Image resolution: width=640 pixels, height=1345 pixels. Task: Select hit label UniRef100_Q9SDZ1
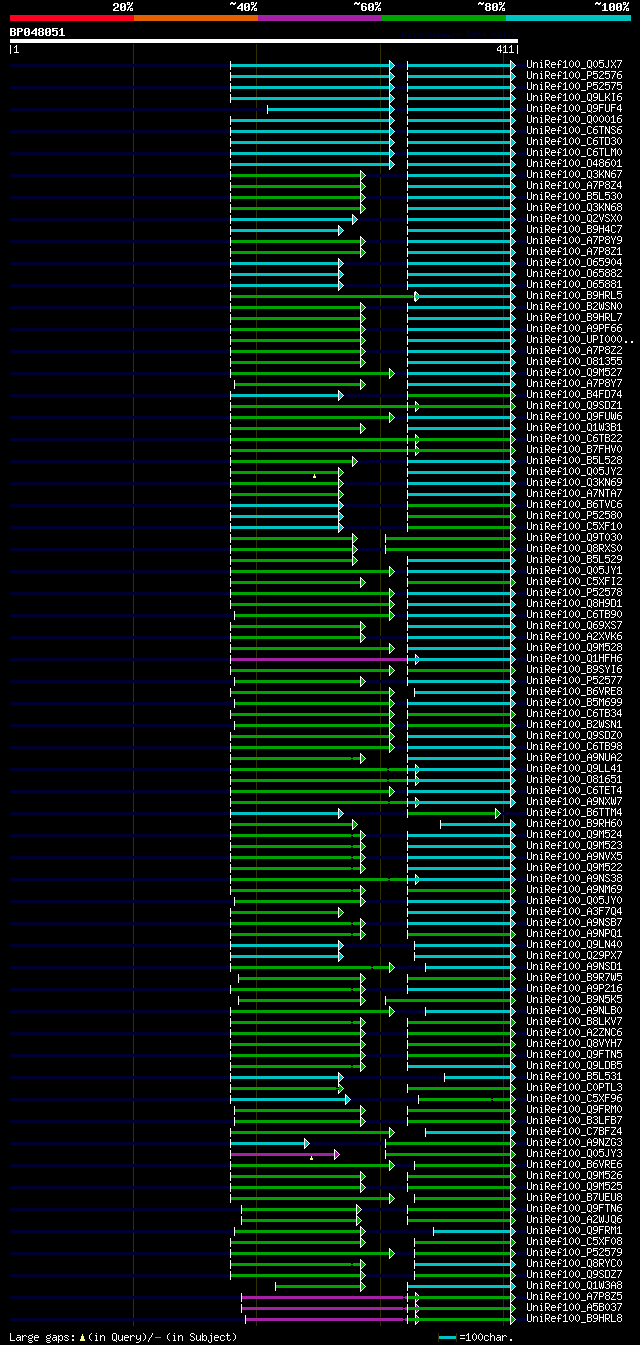coord(574,405)
